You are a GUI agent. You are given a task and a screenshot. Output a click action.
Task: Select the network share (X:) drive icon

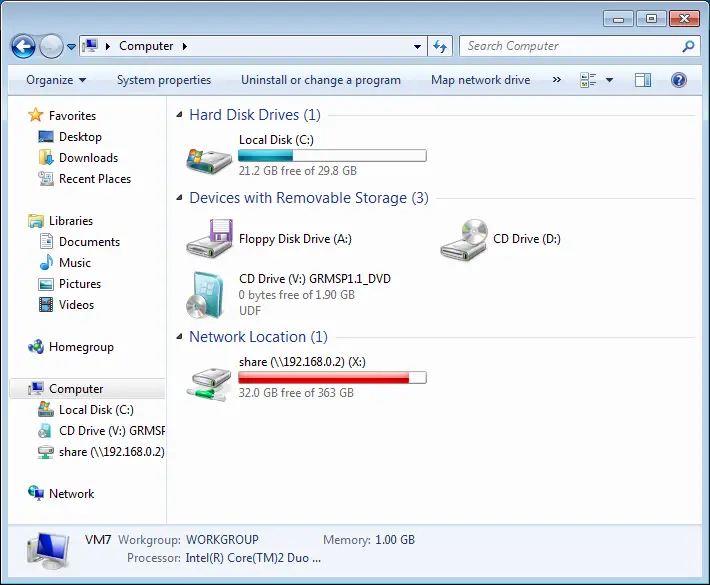pos(209,384)
